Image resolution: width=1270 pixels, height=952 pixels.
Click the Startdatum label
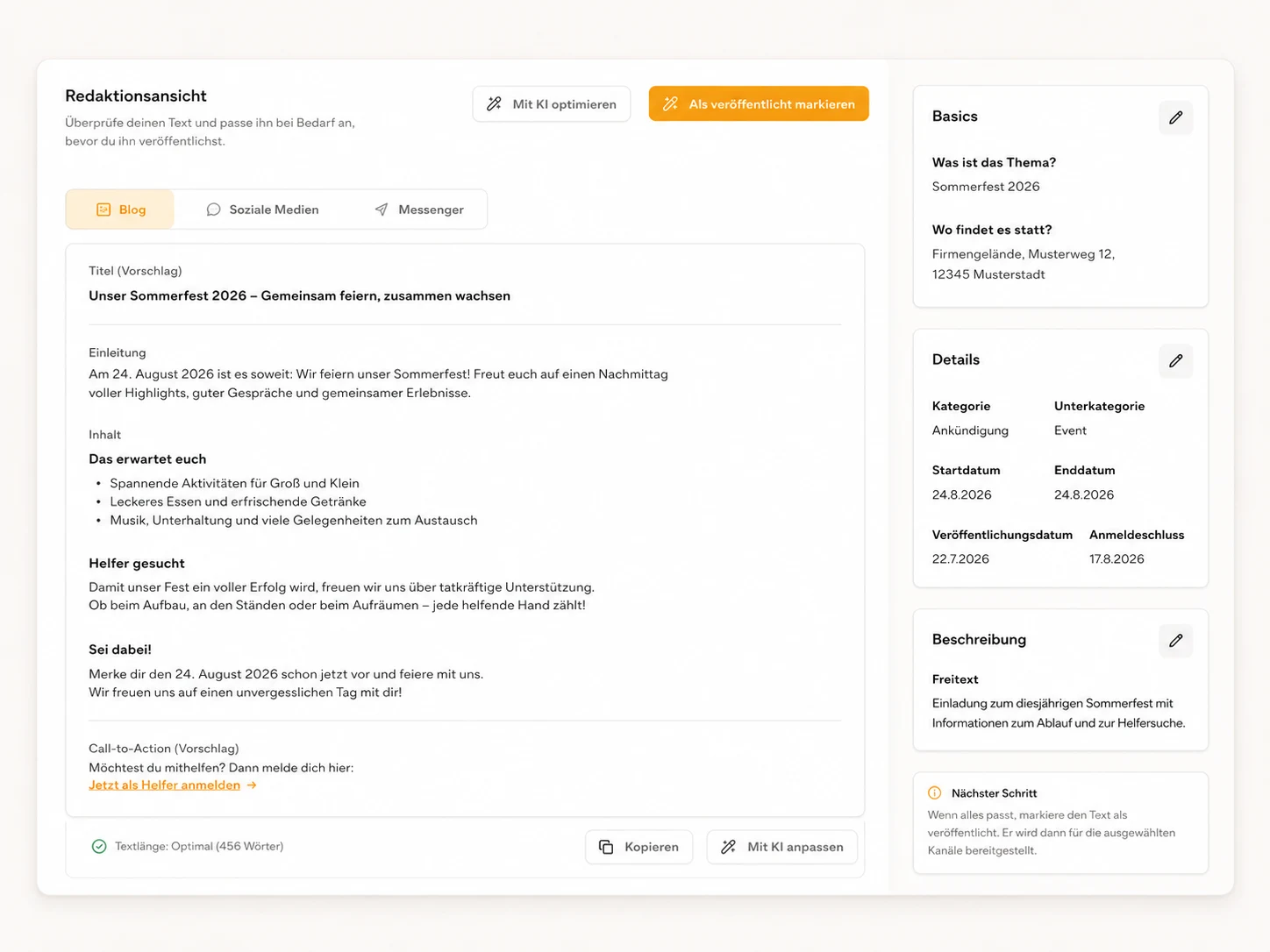pos(966,471)
